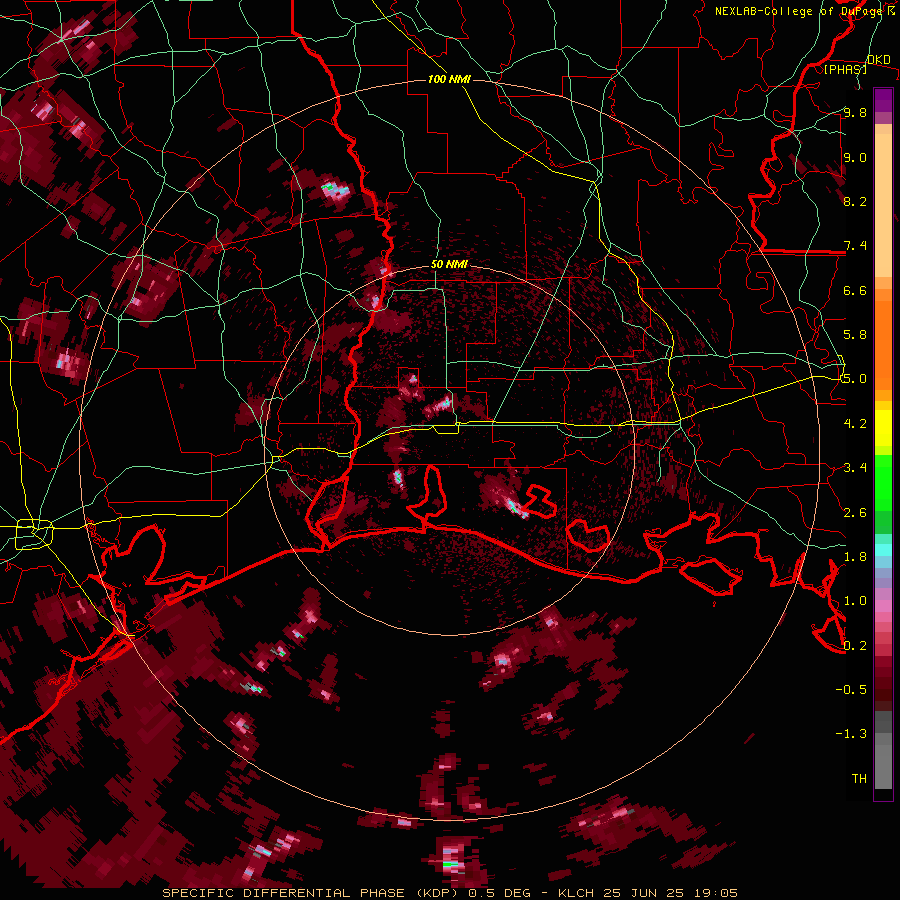
Task: Click the -1.3 scale value
Action: click(x=851, y=734)
